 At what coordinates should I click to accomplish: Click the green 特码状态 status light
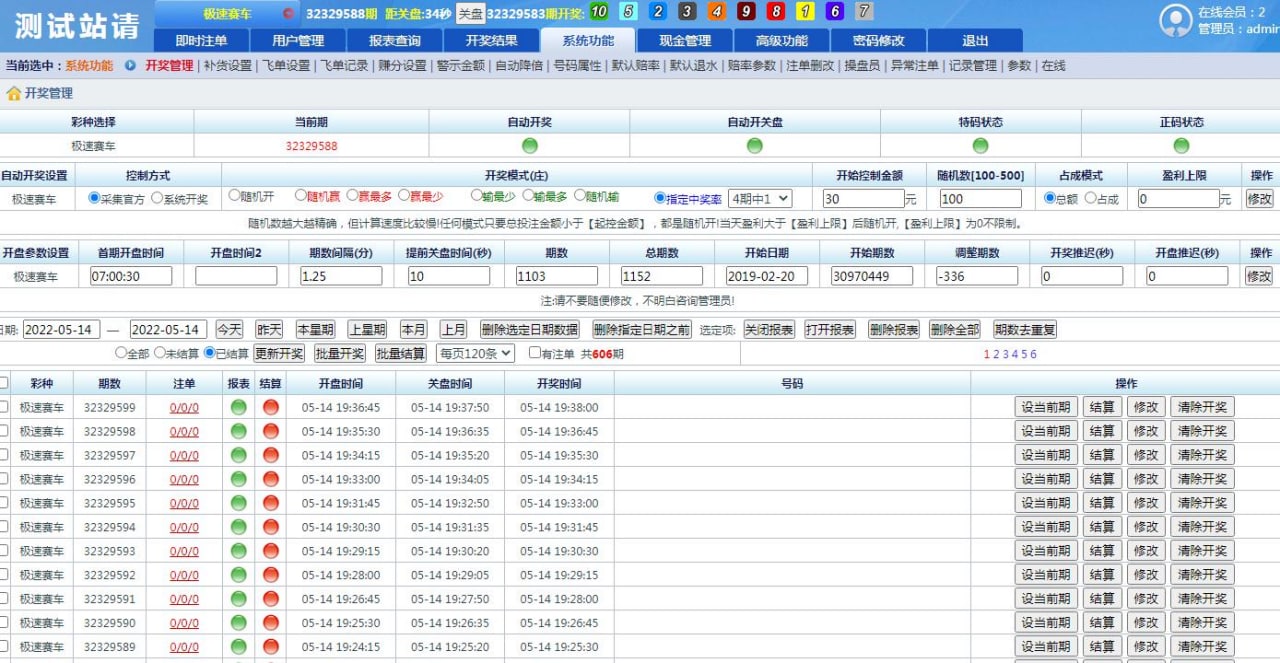[980, 146]
